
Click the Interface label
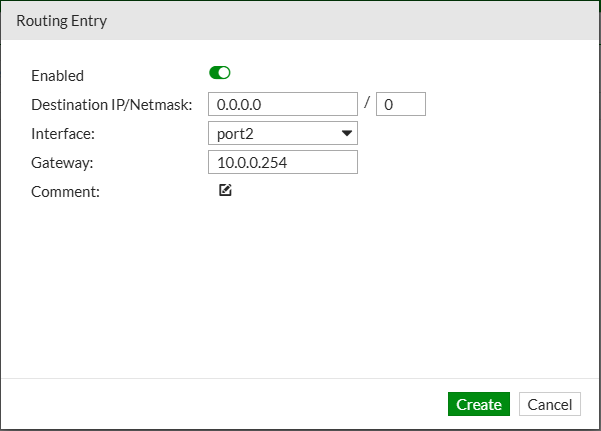tap(63, 134)
